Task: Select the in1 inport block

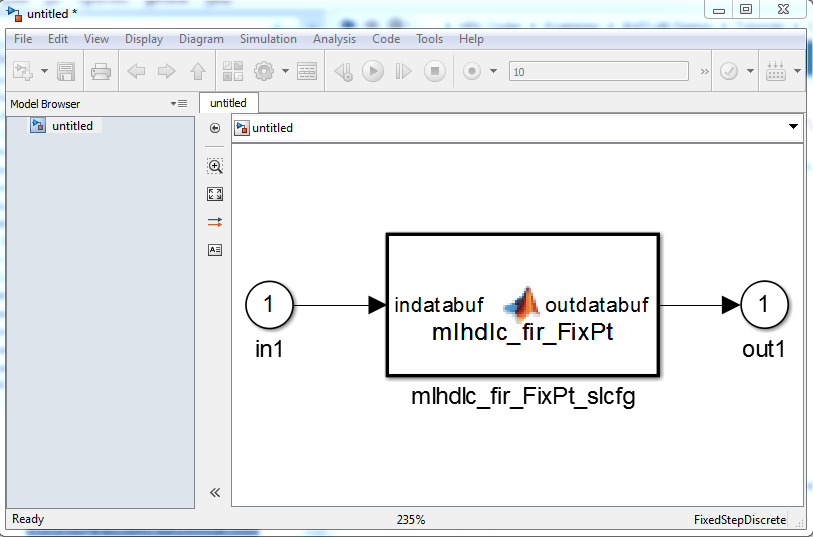Action: point(269,305)
